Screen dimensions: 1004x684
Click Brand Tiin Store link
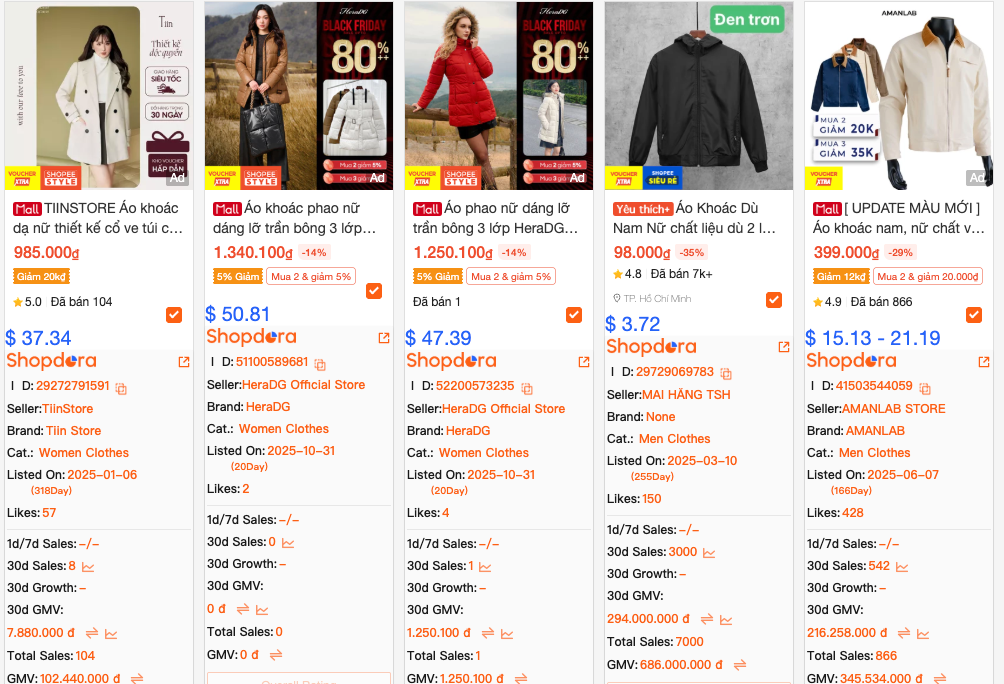[73, 431]
